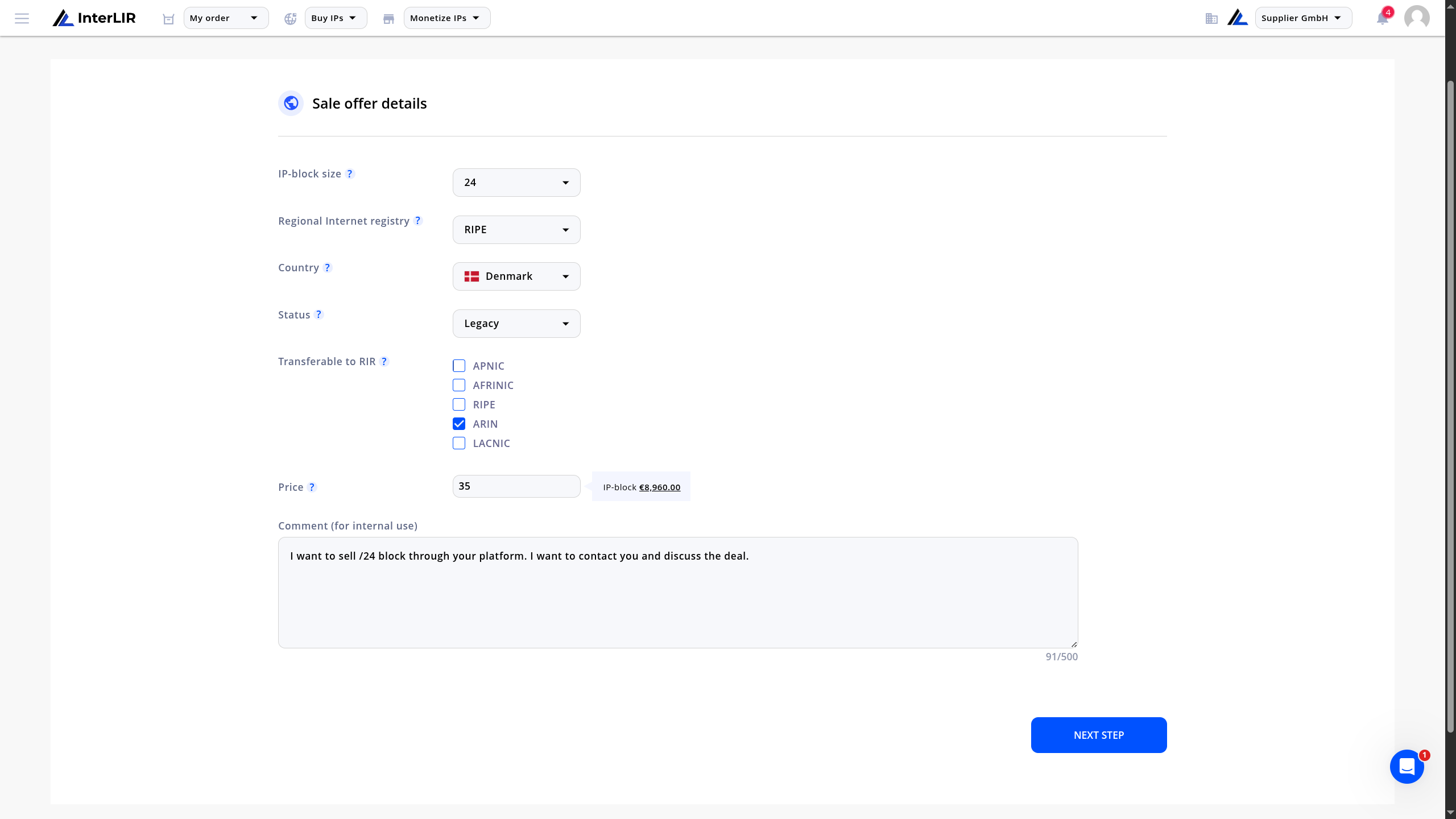The image size is (1456, 819).
Task: Focus the Price input field
Action: pos(516,486)
